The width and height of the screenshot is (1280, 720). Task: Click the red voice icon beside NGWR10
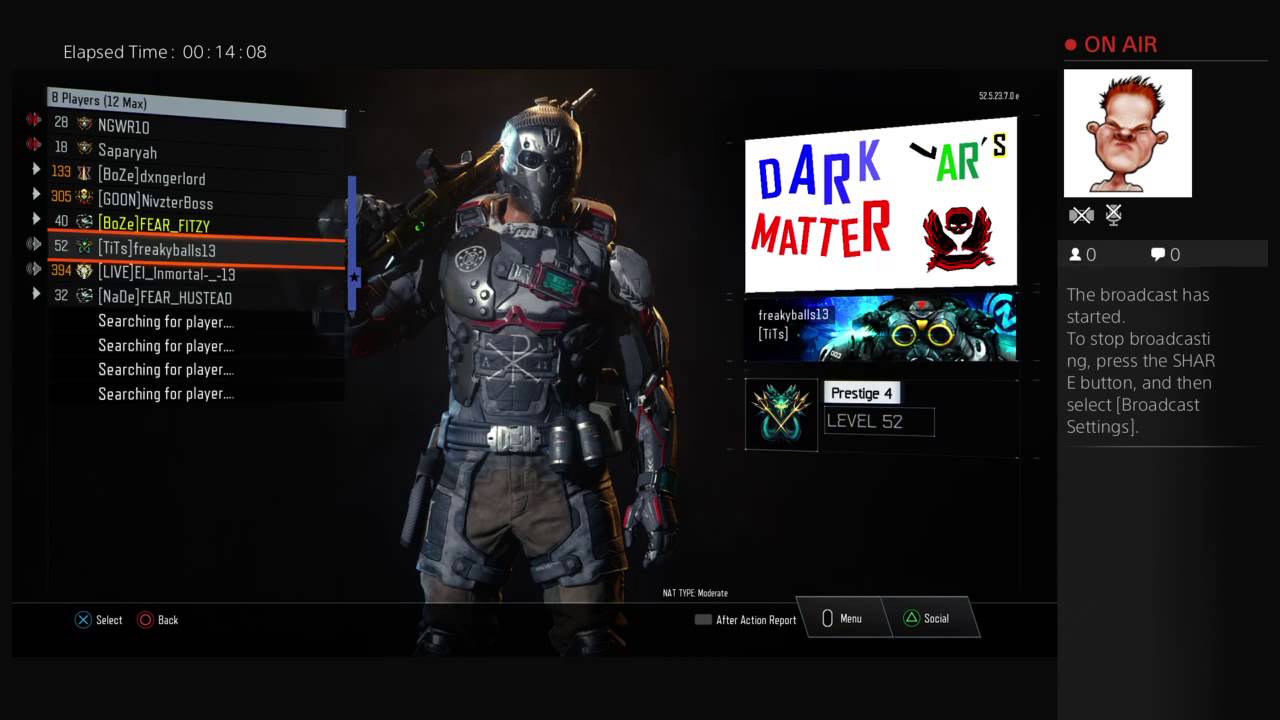pyautogui.click(x=34, y=120)
